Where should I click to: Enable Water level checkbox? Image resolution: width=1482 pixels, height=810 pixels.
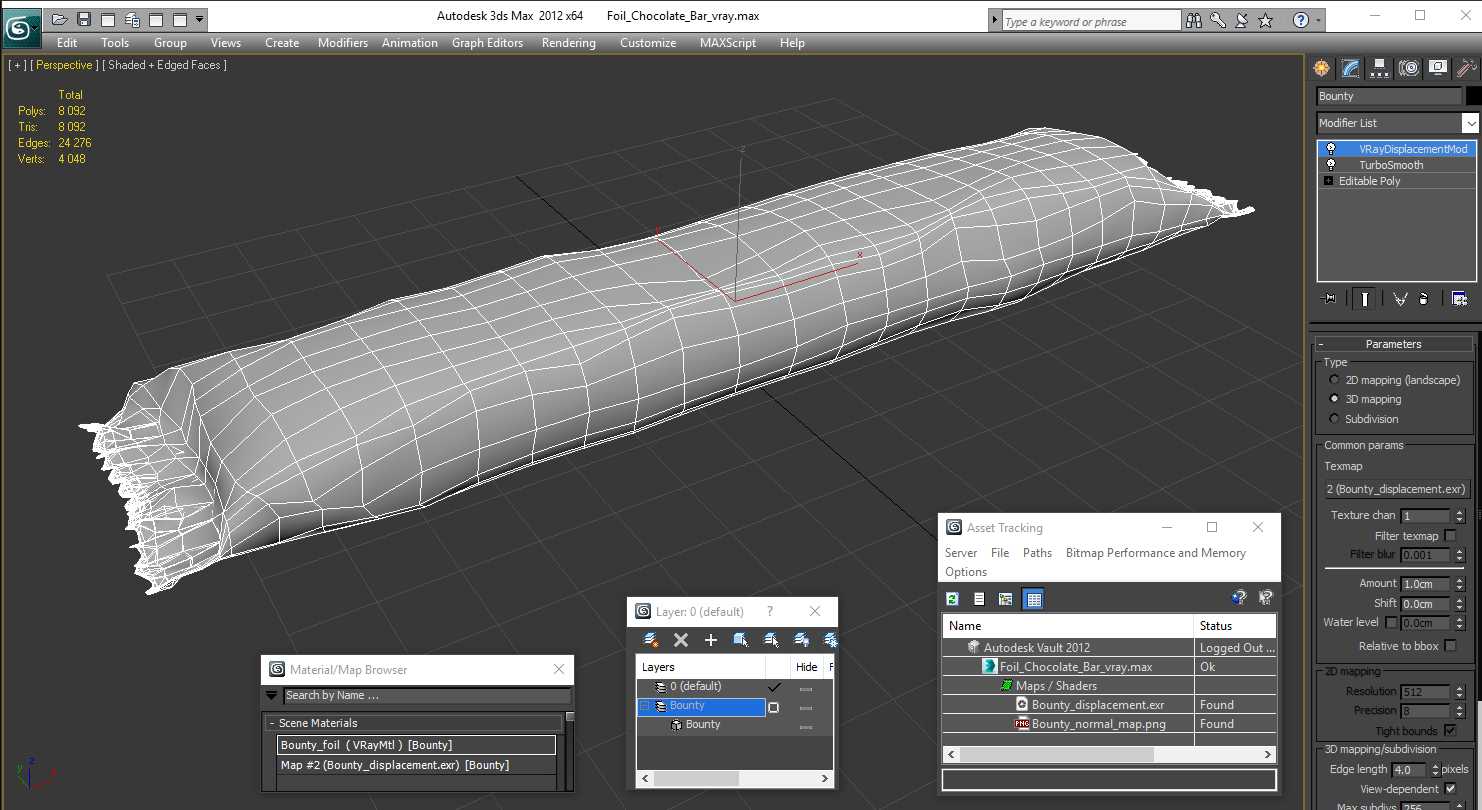point(1391,622)
